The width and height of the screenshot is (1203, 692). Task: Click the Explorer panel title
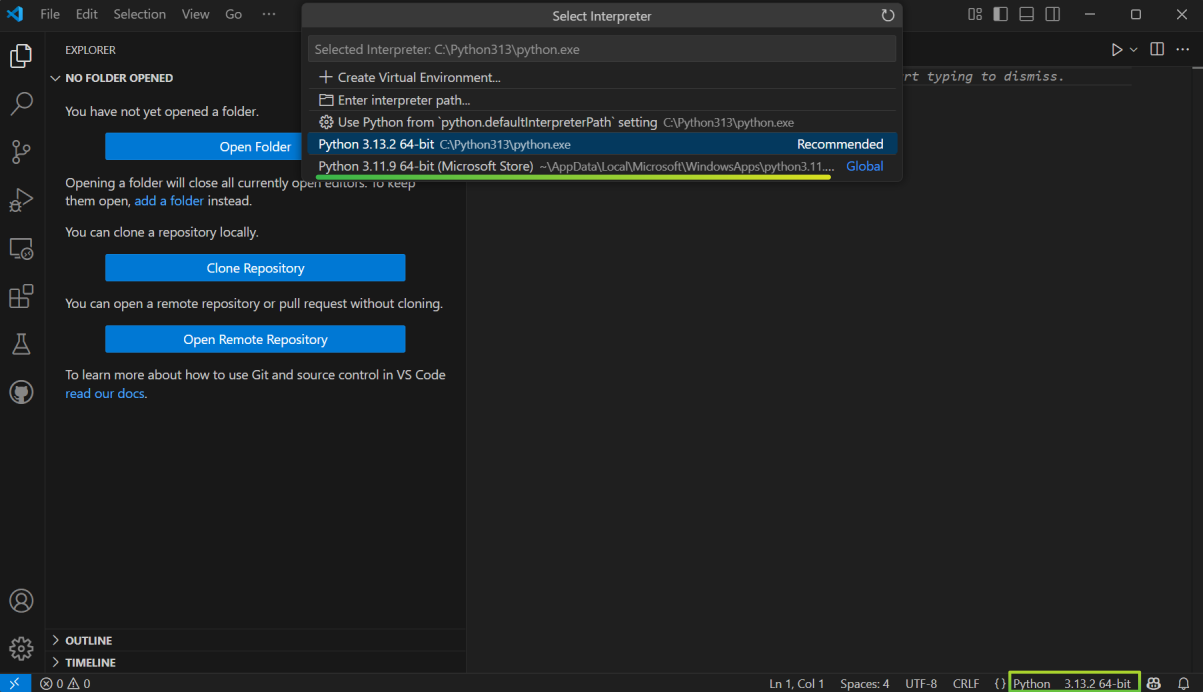90,50
